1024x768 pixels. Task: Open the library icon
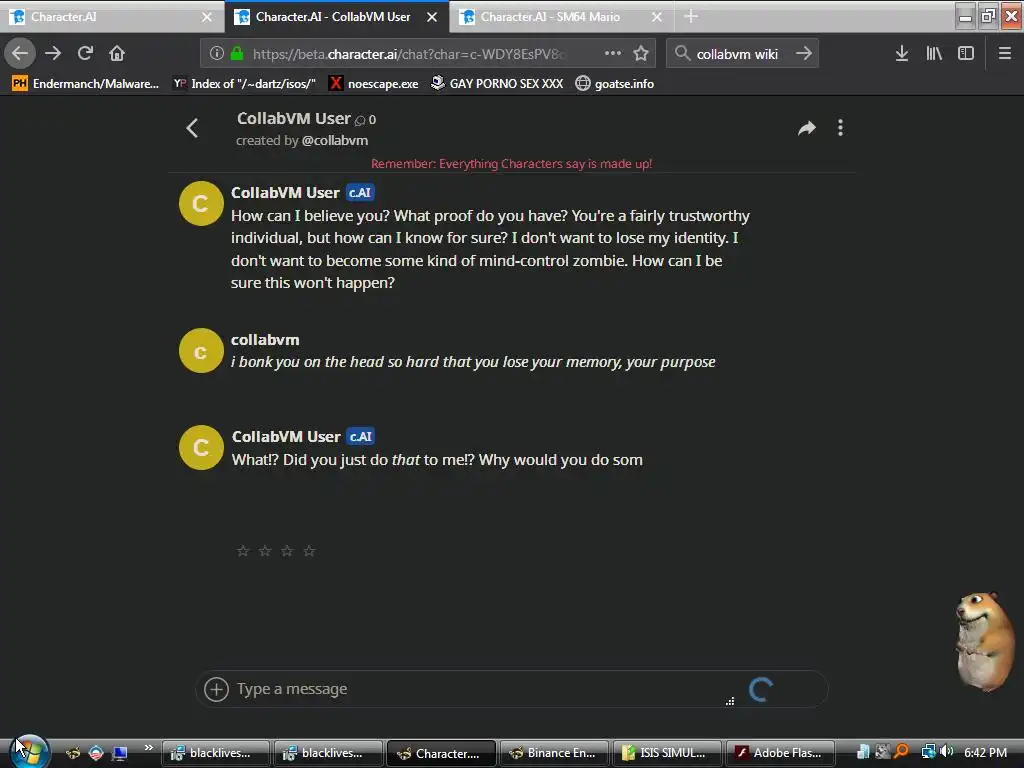tap(934, 54)
